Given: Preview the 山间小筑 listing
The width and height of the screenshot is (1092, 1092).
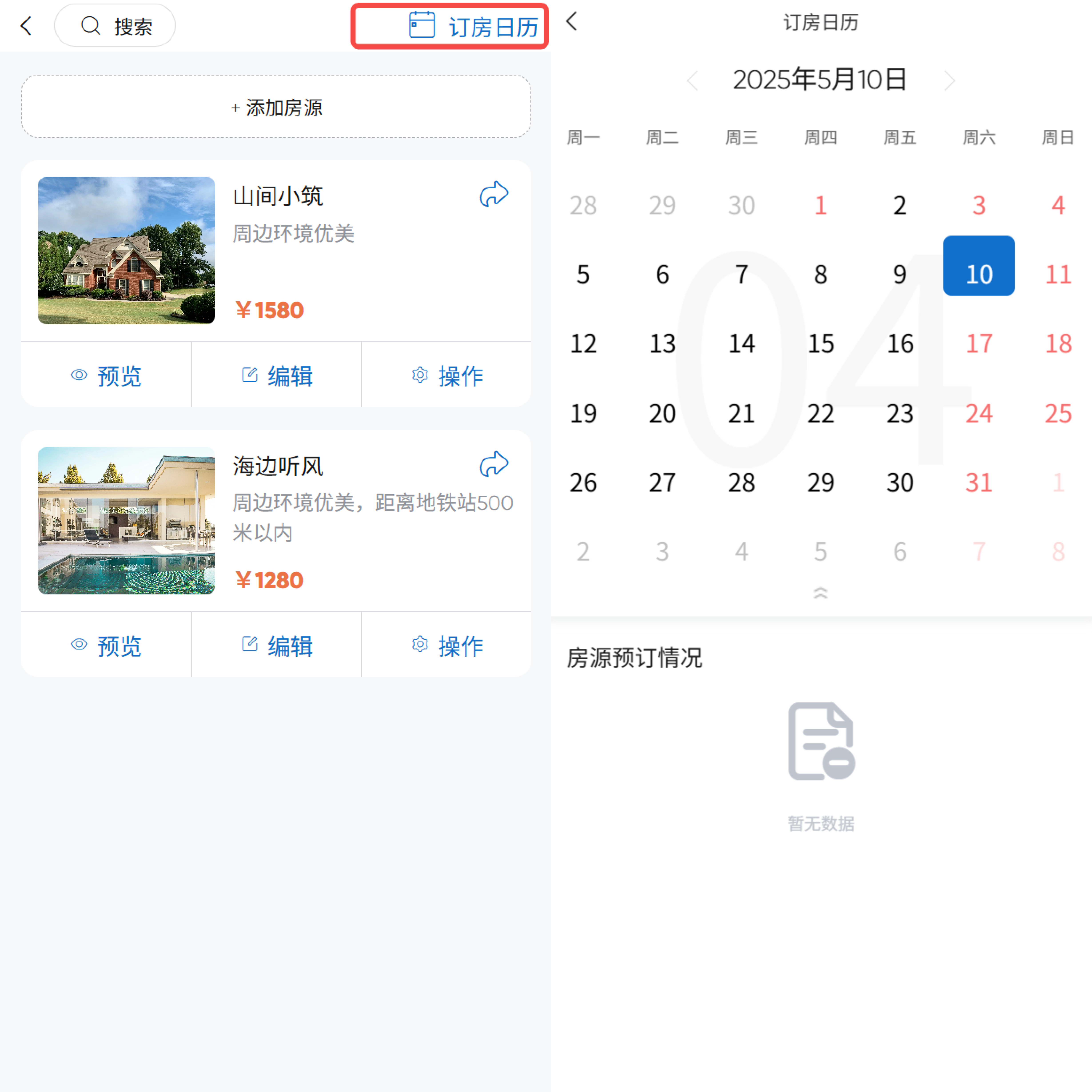Looking at the screenshot, I should point(106,375).
